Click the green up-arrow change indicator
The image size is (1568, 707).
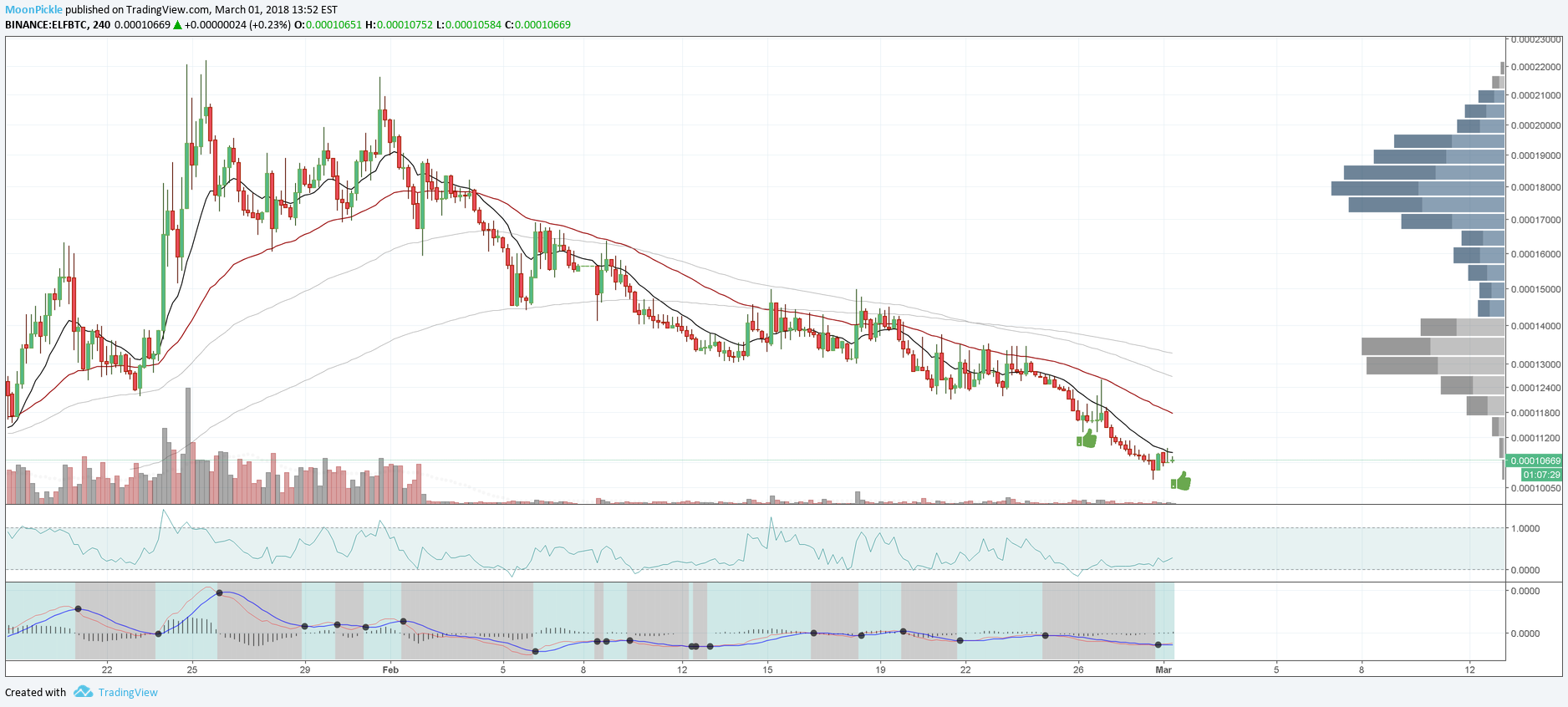pos(177,25)
